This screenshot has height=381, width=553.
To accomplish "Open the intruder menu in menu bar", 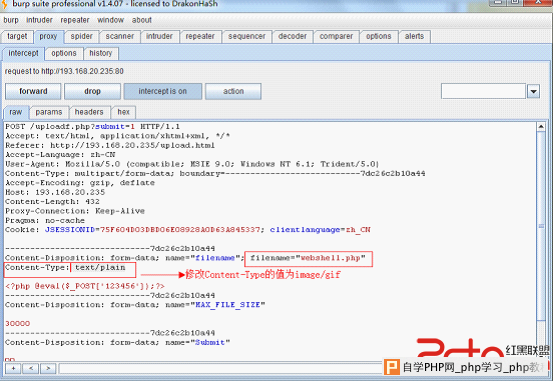I will pyautogui.click(x=39, y=20).
